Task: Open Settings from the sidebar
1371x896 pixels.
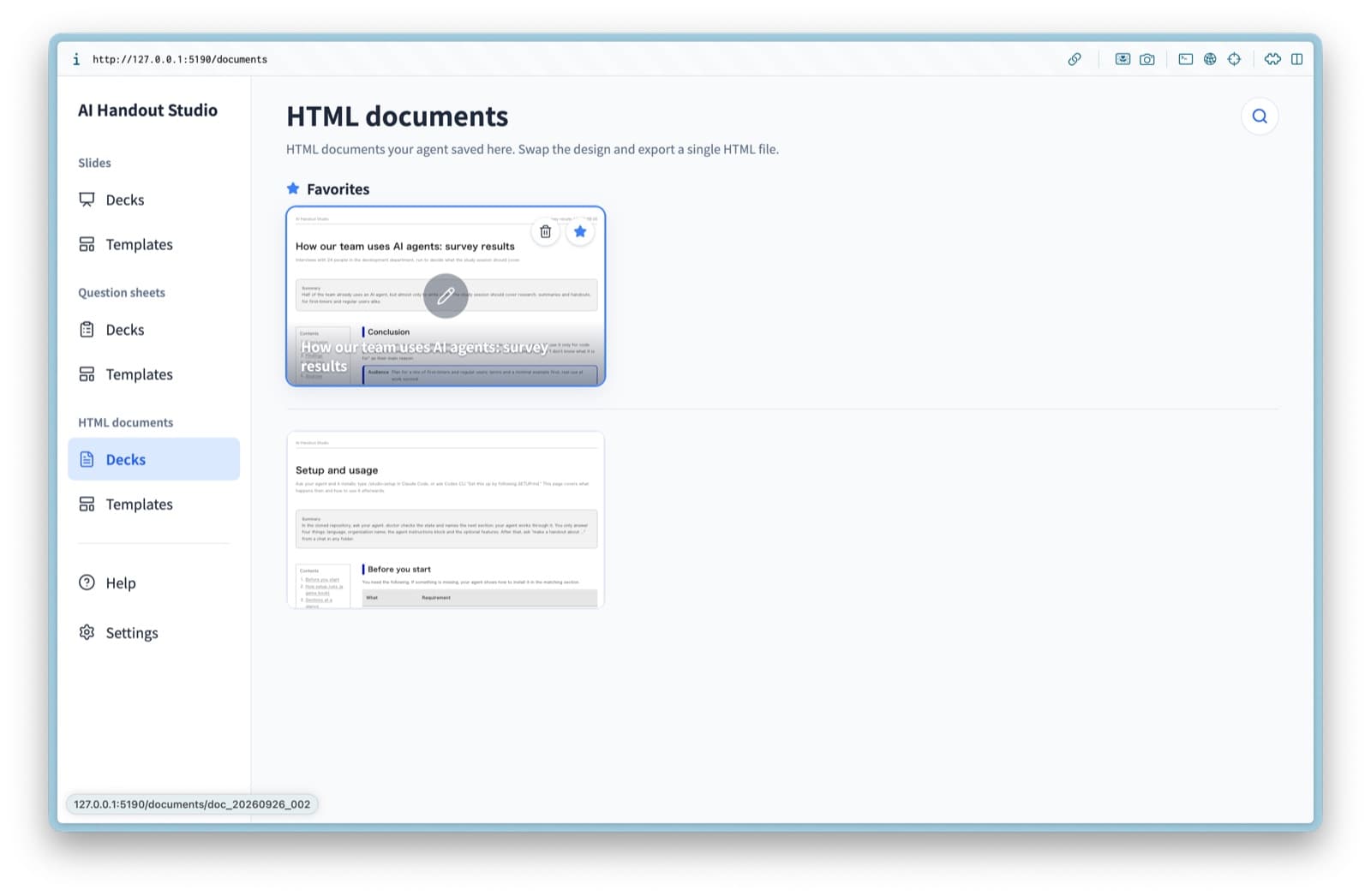Action: (x=154, y=632)
